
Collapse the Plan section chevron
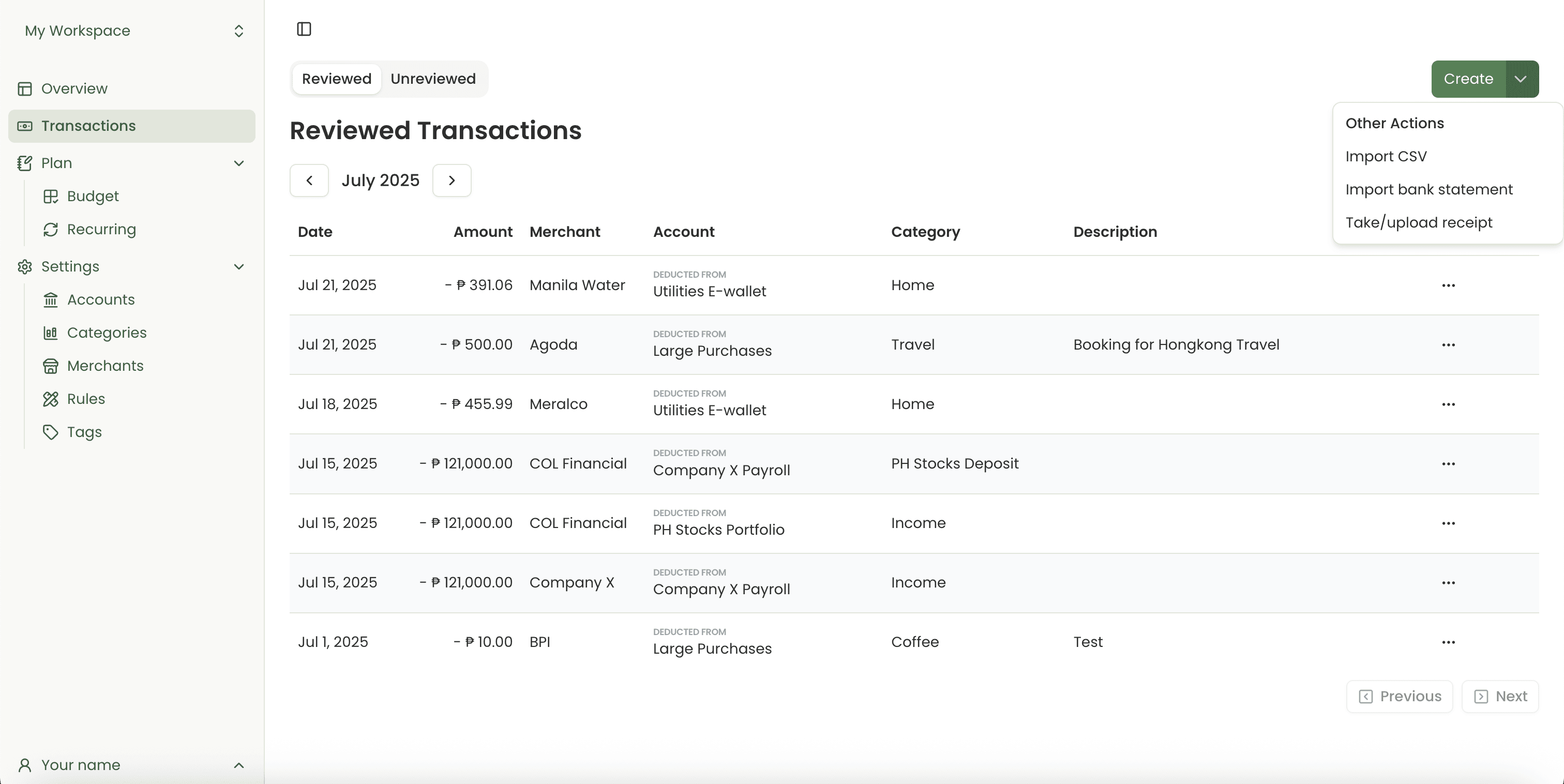pyautogui.click(x=239, y=163)
